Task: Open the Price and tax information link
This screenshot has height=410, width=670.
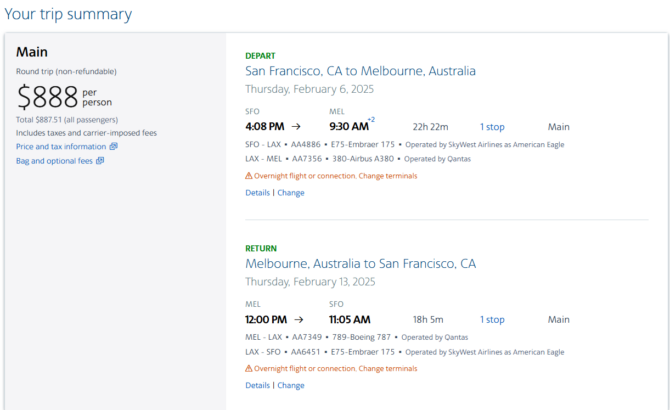Action: coord(61,146)
